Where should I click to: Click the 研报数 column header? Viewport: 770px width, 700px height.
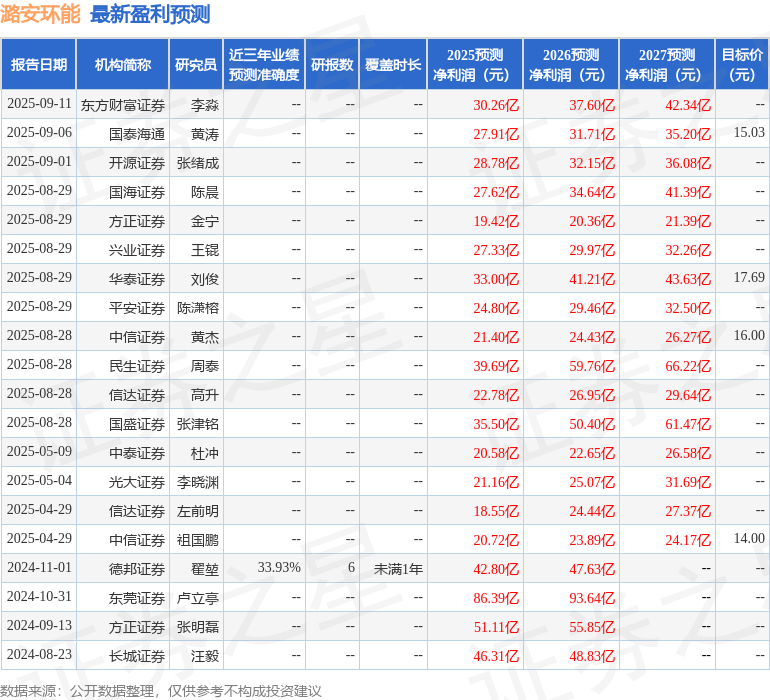pyautogui.click(x=332, y=65)
